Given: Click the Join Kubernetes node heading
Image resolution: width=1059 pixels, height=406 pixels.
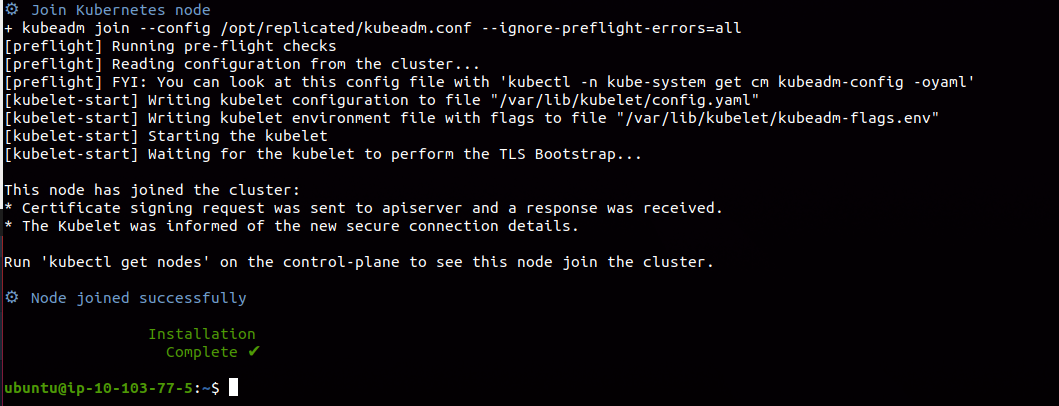Looking at the screenshot, I should coord(121,10).
